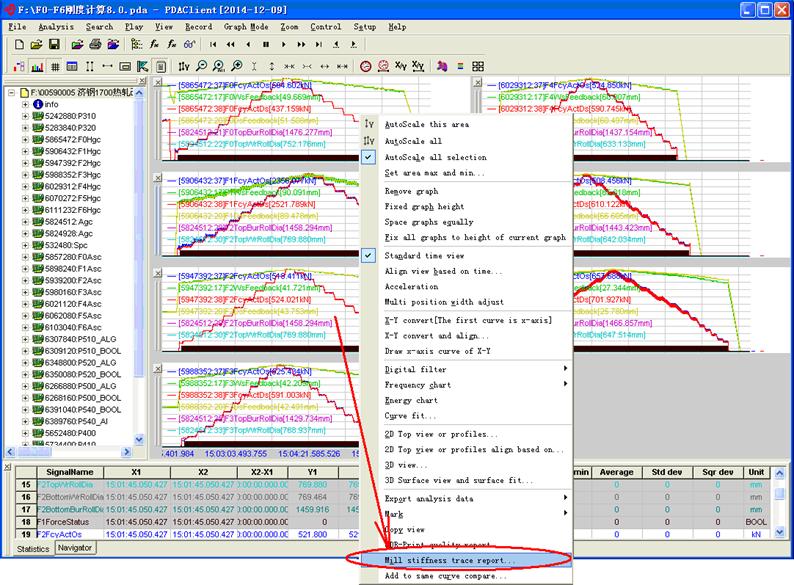Click the Average column header
Viewport: 794px width, 585px height.
[x=616, y=472]
